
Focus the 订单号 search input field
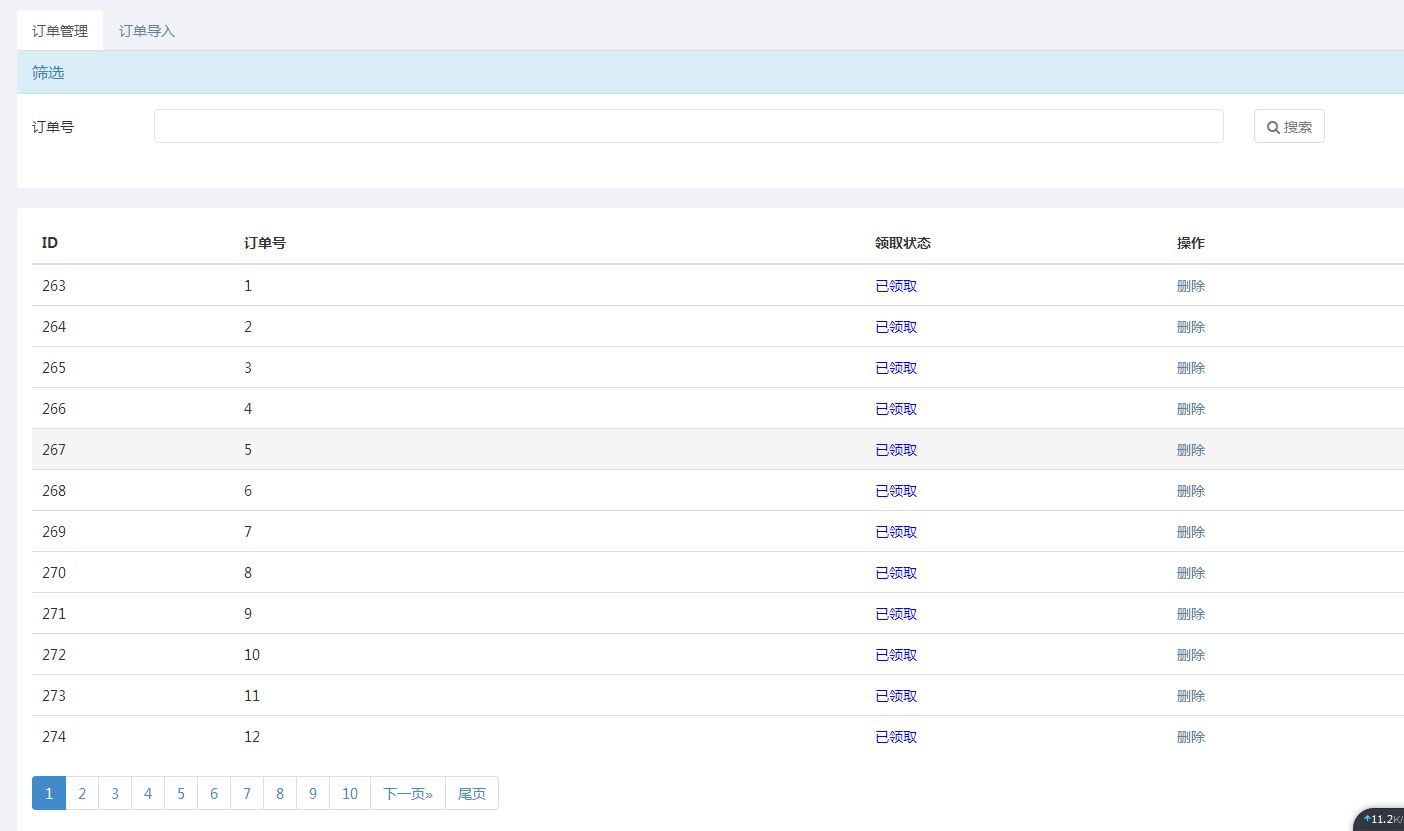coord(688,126)
